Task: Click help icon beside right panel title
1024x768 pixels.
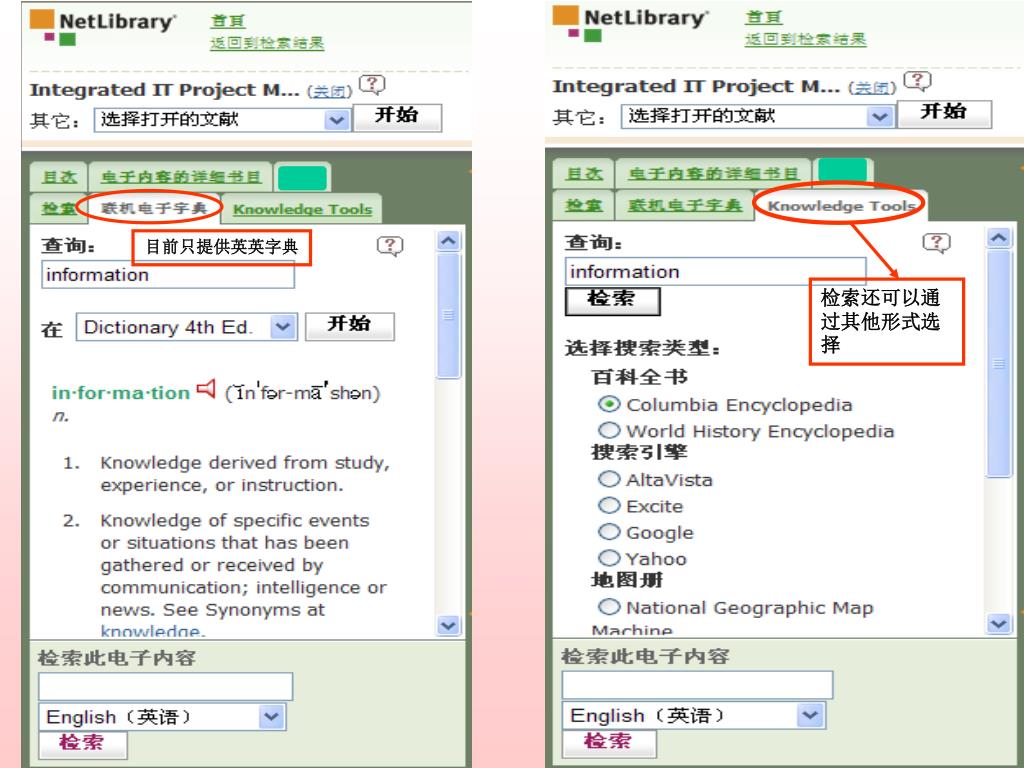Action: (917, 82)
